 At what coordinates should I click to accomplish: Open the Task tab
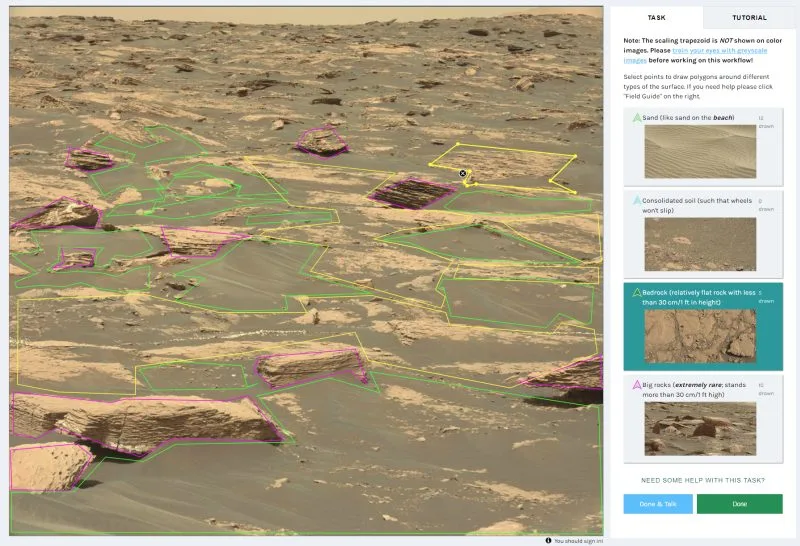click(656, 17)
